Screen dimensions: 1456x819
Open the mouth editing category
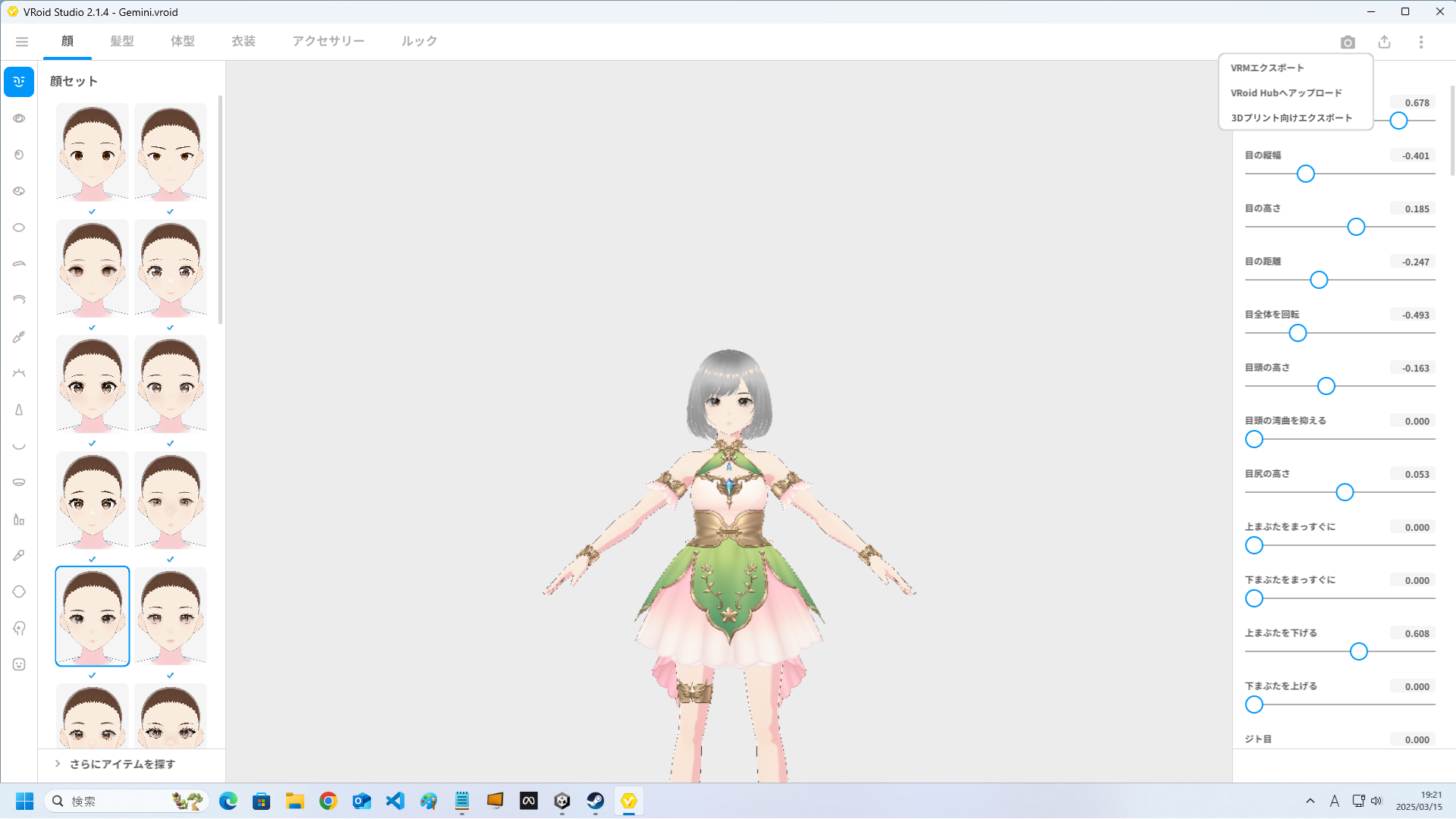tap(18, 446)
